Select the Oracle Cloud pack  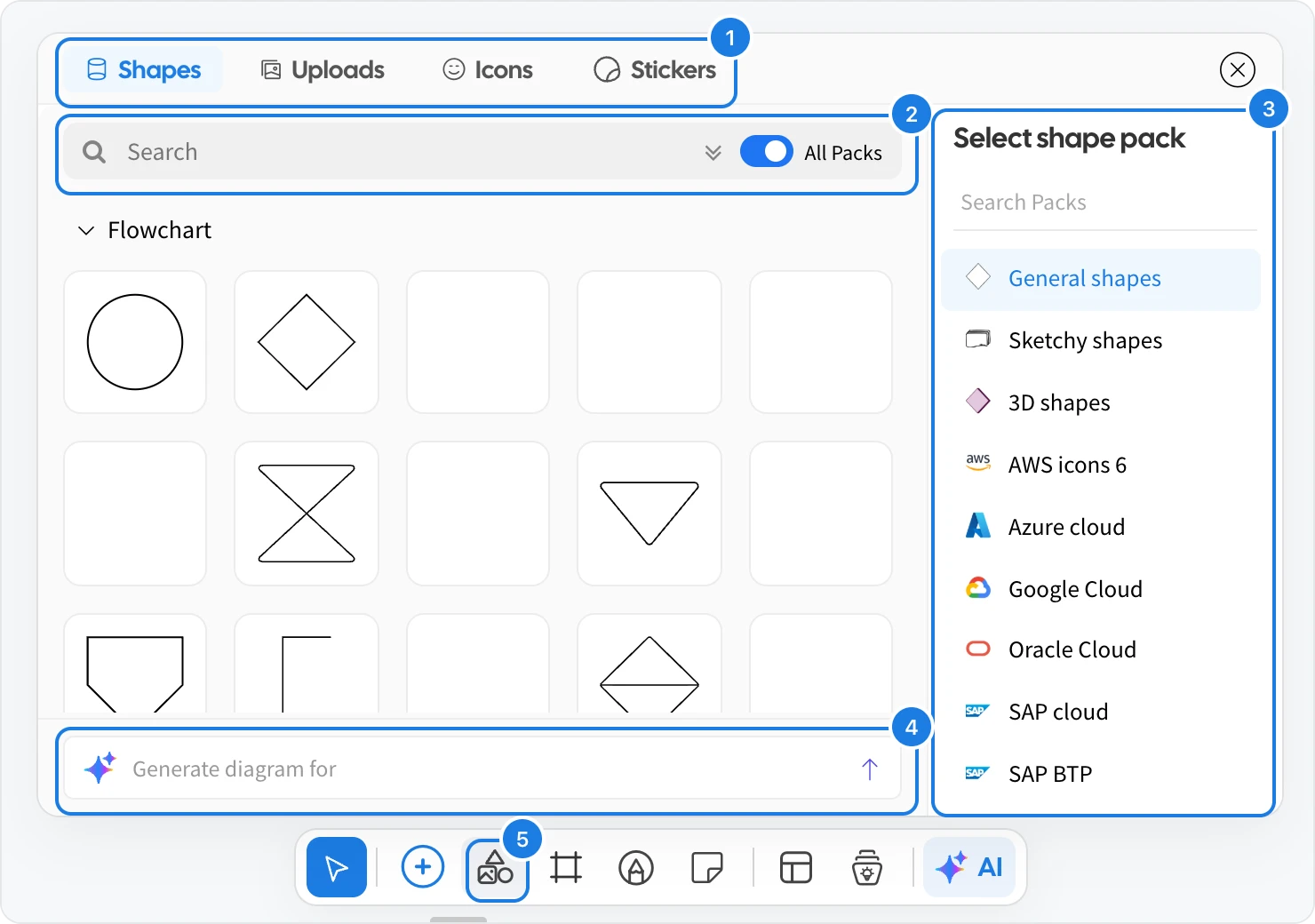(x=1101, y=650)
